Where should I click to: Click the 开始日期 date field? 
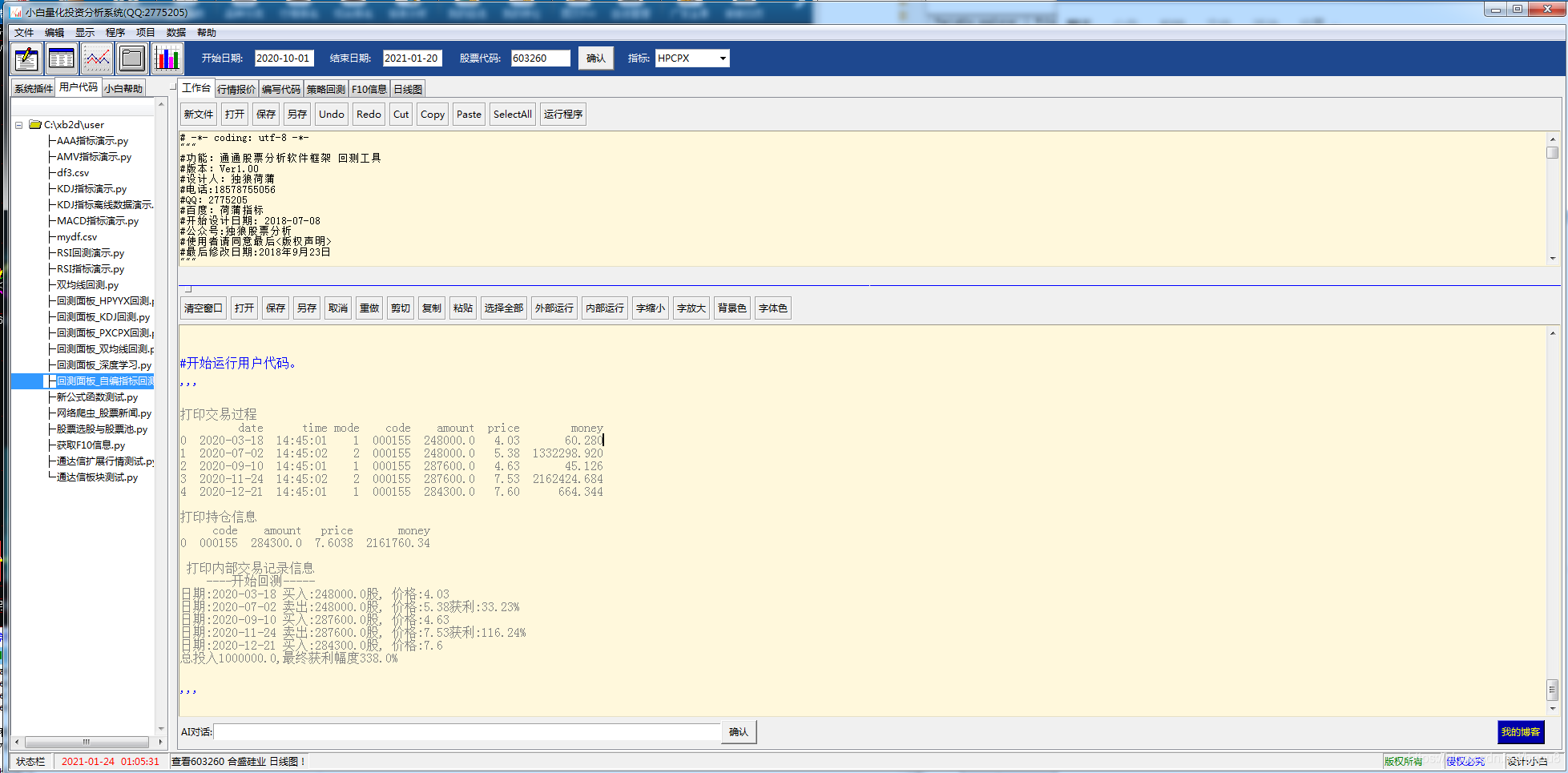click(284, 58)
